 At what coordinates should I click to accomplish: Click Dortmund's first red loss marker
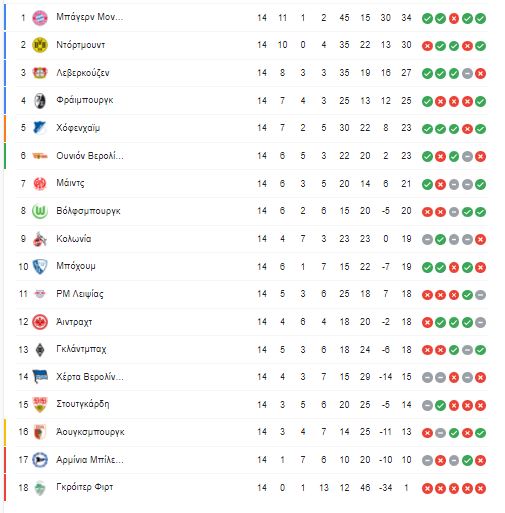pos(427,46)
